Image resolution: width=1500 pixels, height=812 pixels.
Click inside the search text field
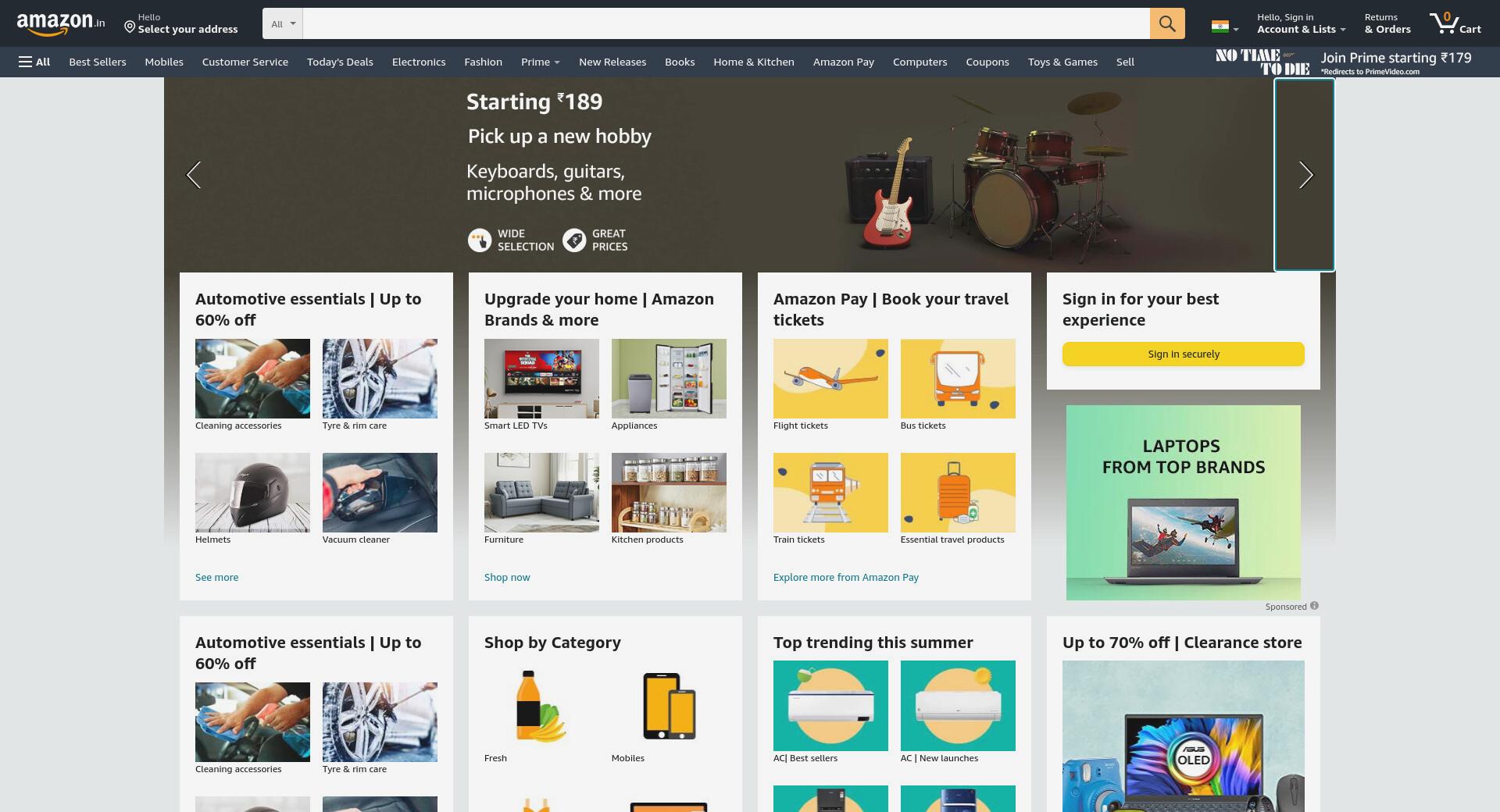tap(727, 23)
